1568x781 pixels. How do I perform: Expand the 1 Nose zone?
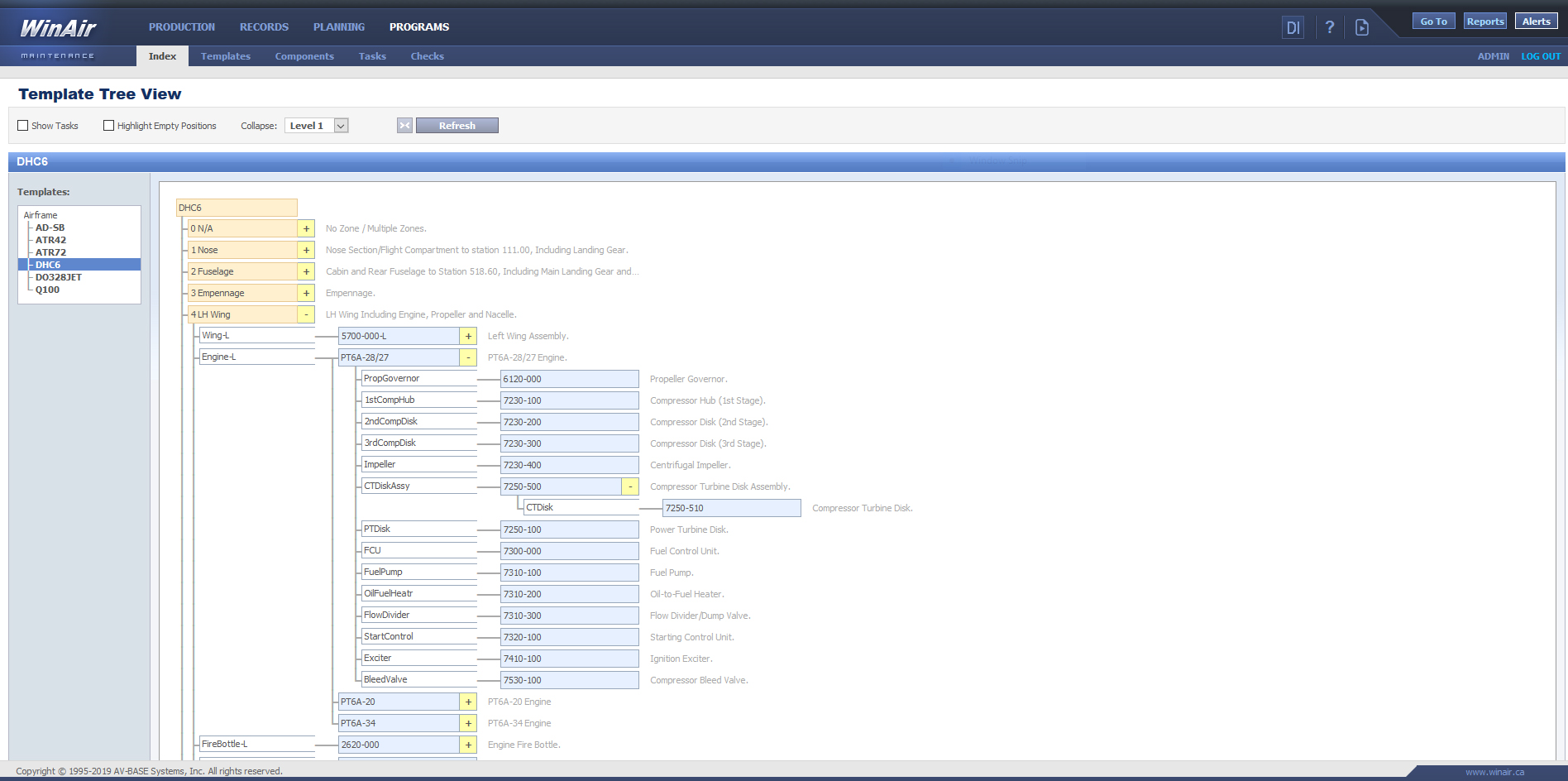pos(306,251)
